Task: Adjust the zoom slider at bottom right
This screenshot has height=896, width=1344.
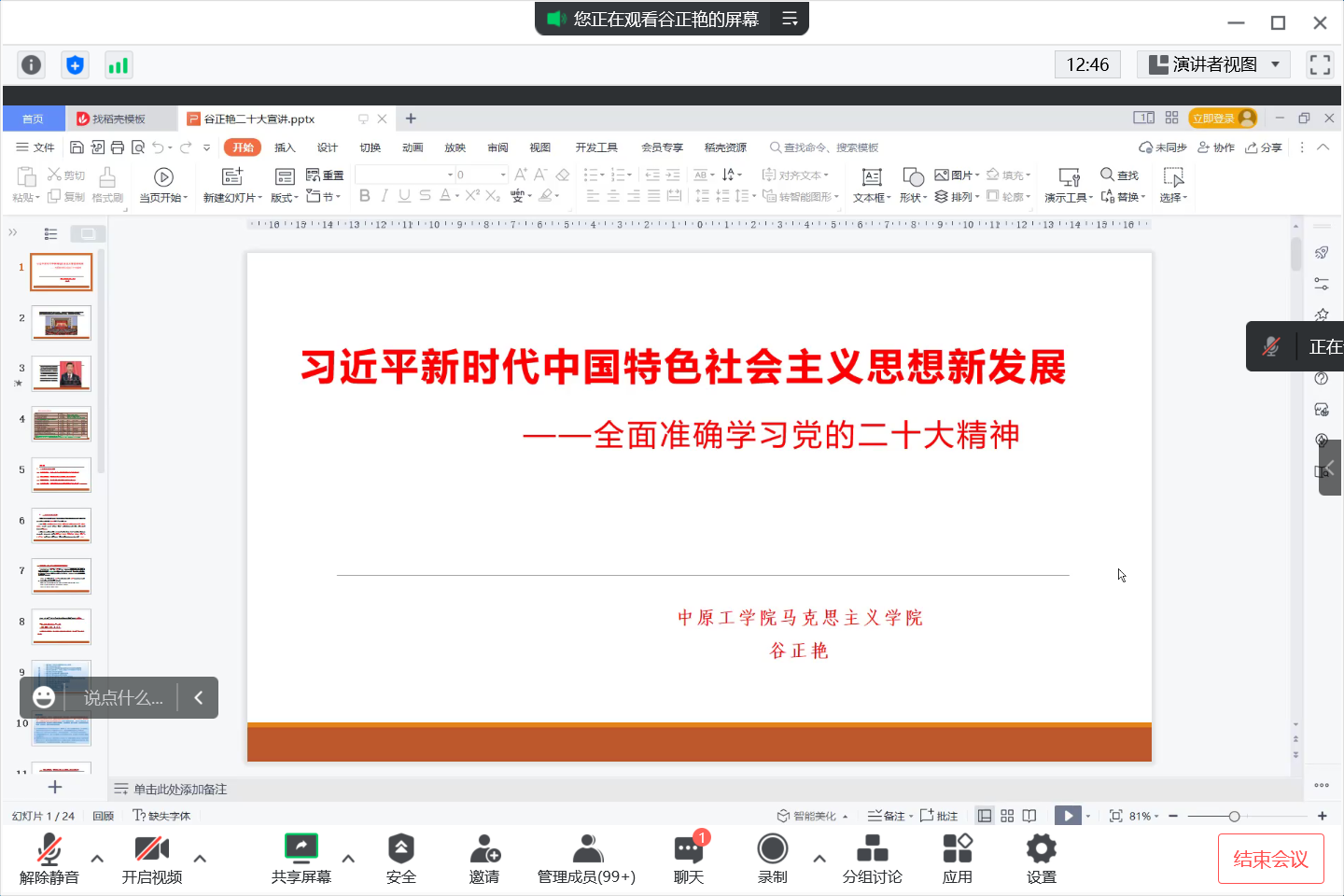Action: (x=1234, y=815)
